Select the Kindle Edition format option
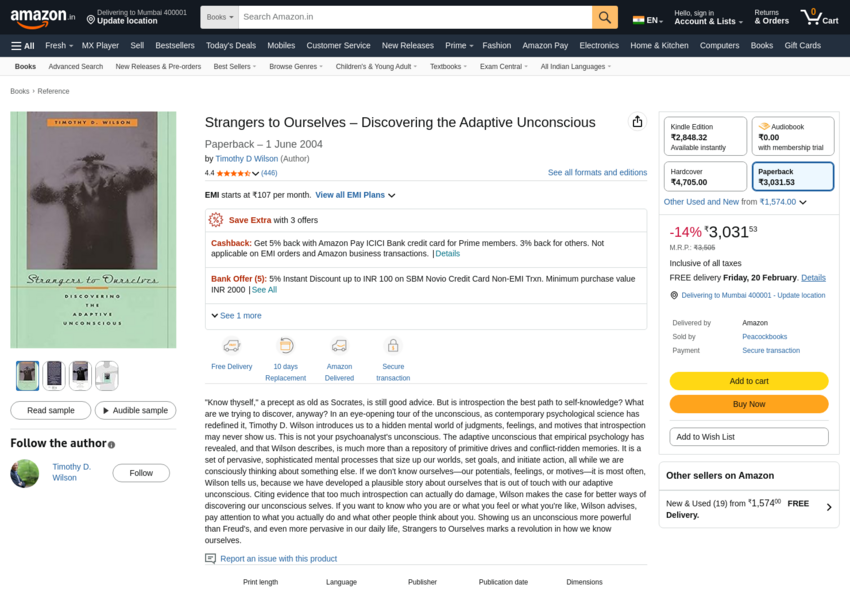This screenshot has height=596, width=850. pyautogui.click(x=705, y=136)
